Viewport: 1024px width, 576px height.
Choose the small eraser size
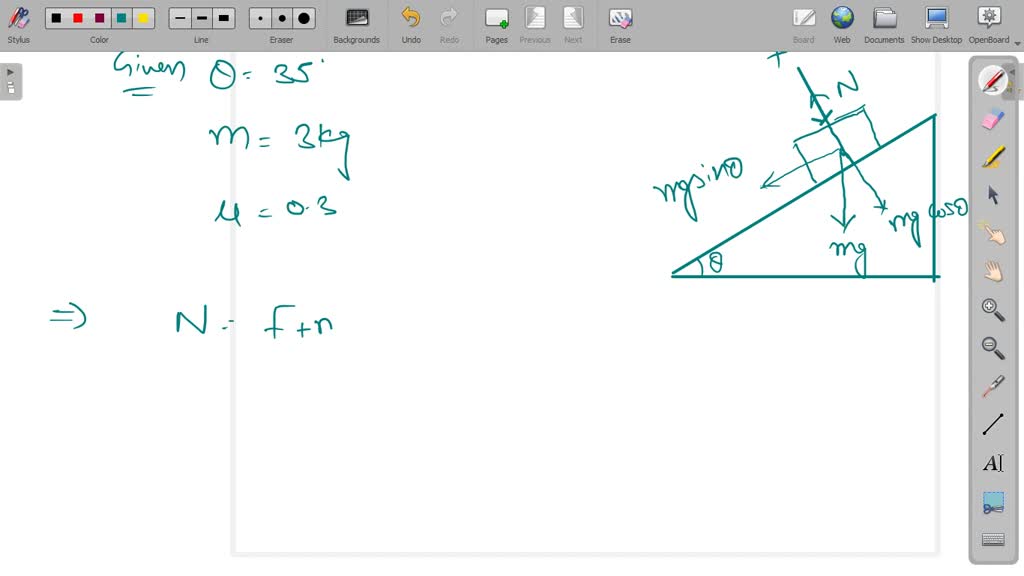pos(261,18)
